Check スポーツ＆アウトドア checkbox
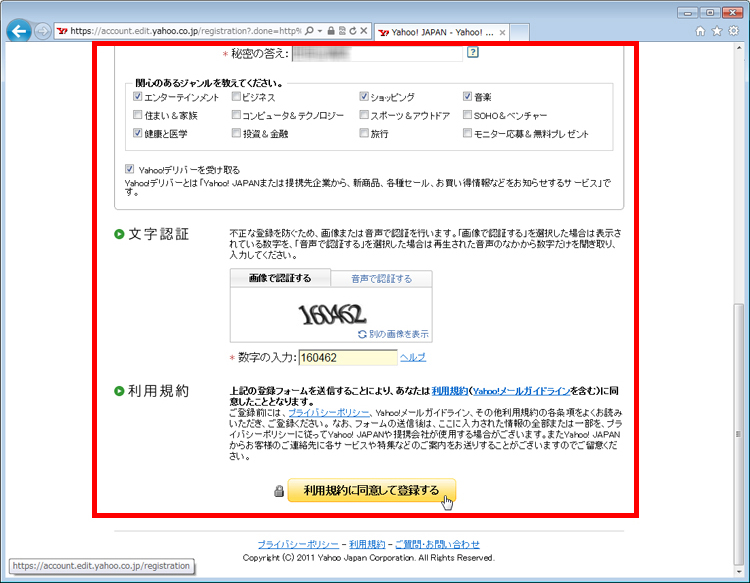Screen dimensions: 750x583 pyautogui.click(x=364, y=115)
